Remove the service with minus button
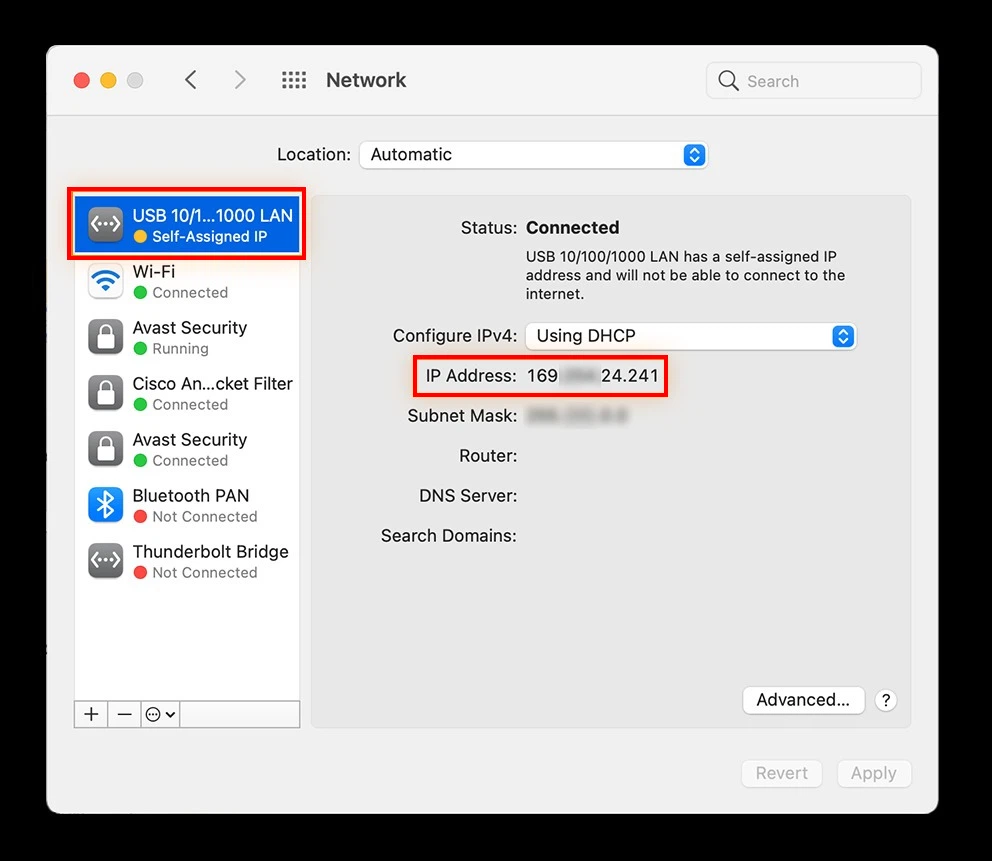Viewport: 992px width, 861px height. [x=124, y=714]
